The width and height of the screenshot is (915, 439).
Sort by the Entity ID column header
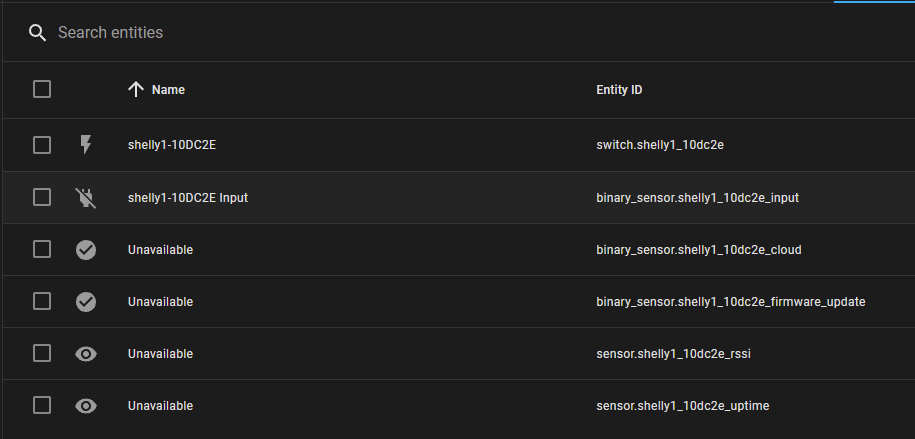[619, 90]
